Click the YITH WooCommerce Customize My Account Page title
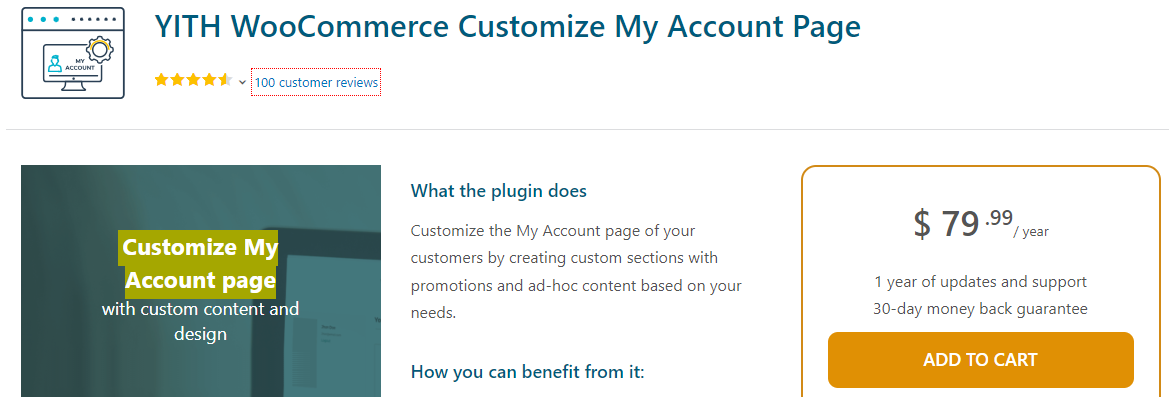This screenshot has width=1169, height=397. point(507,26)
